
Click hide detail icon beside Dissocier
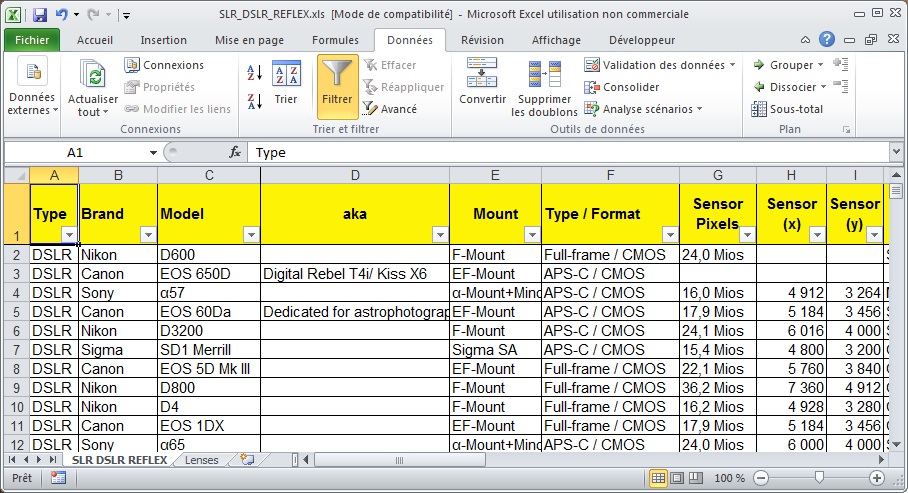pos(840,86)
